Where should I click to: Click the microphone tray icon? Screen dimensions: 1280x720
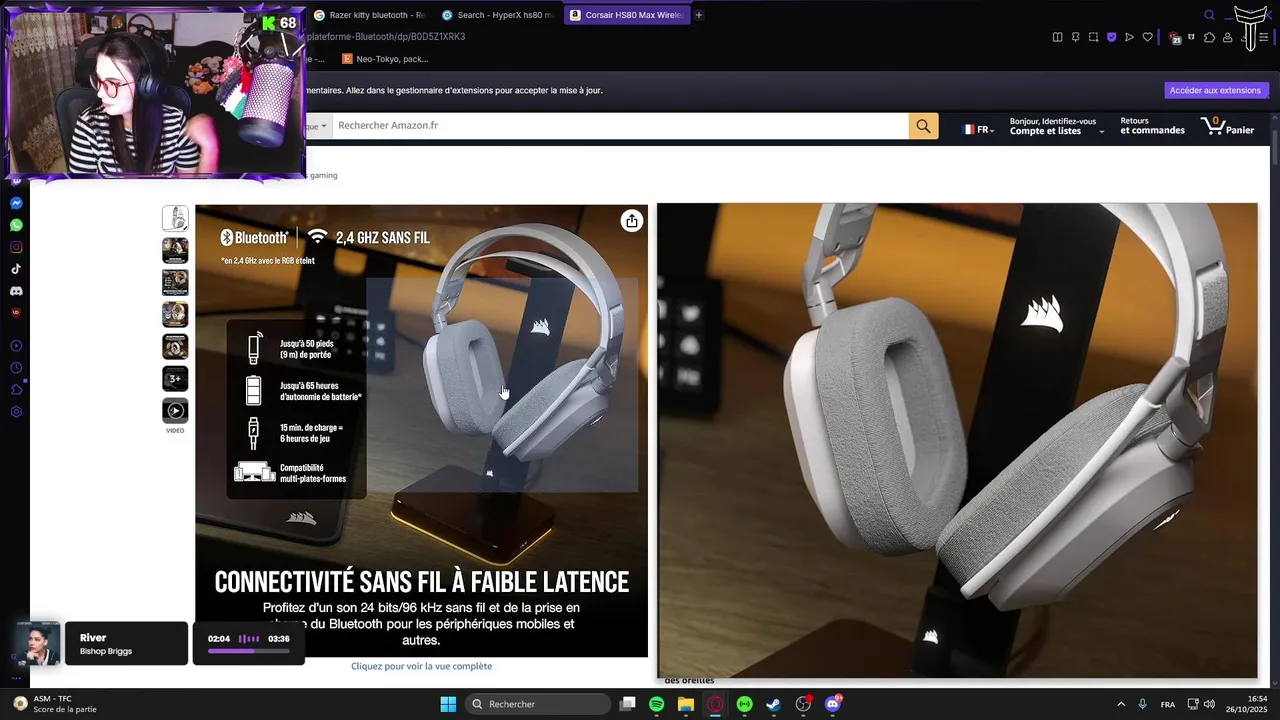coord(1143,704)
